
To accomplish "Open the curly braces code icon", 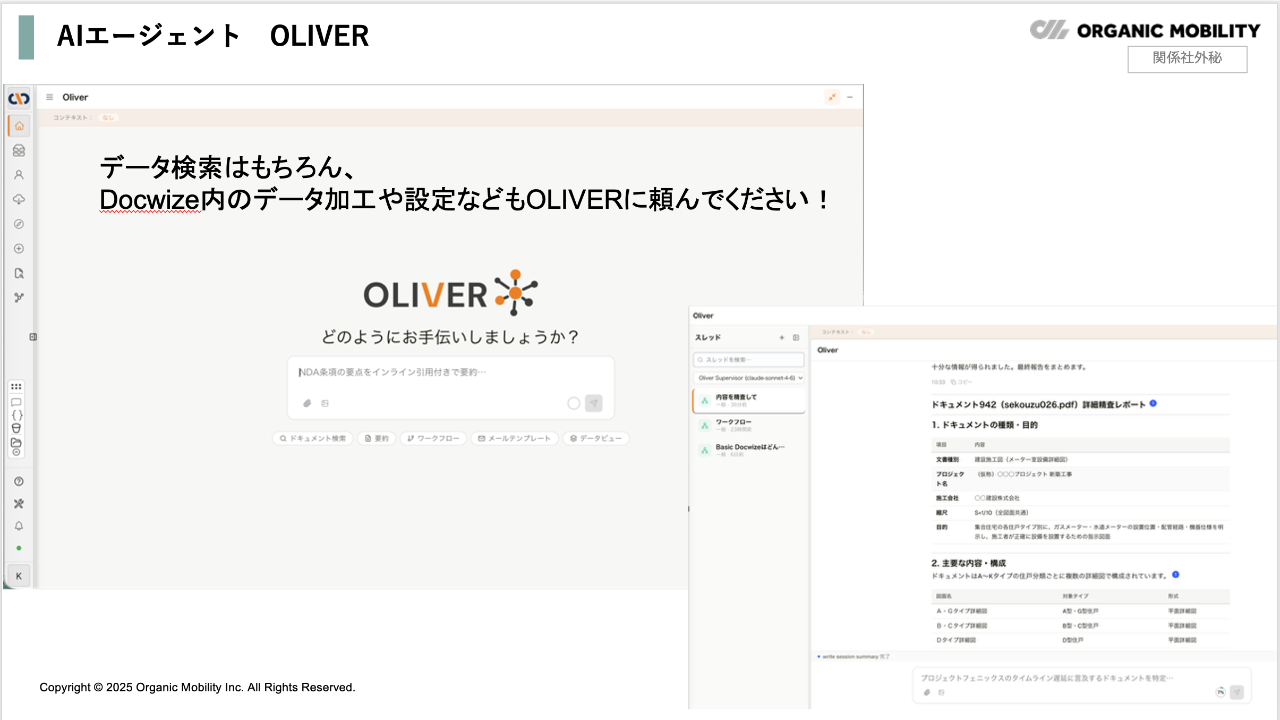I will click(x=16, y=415).
